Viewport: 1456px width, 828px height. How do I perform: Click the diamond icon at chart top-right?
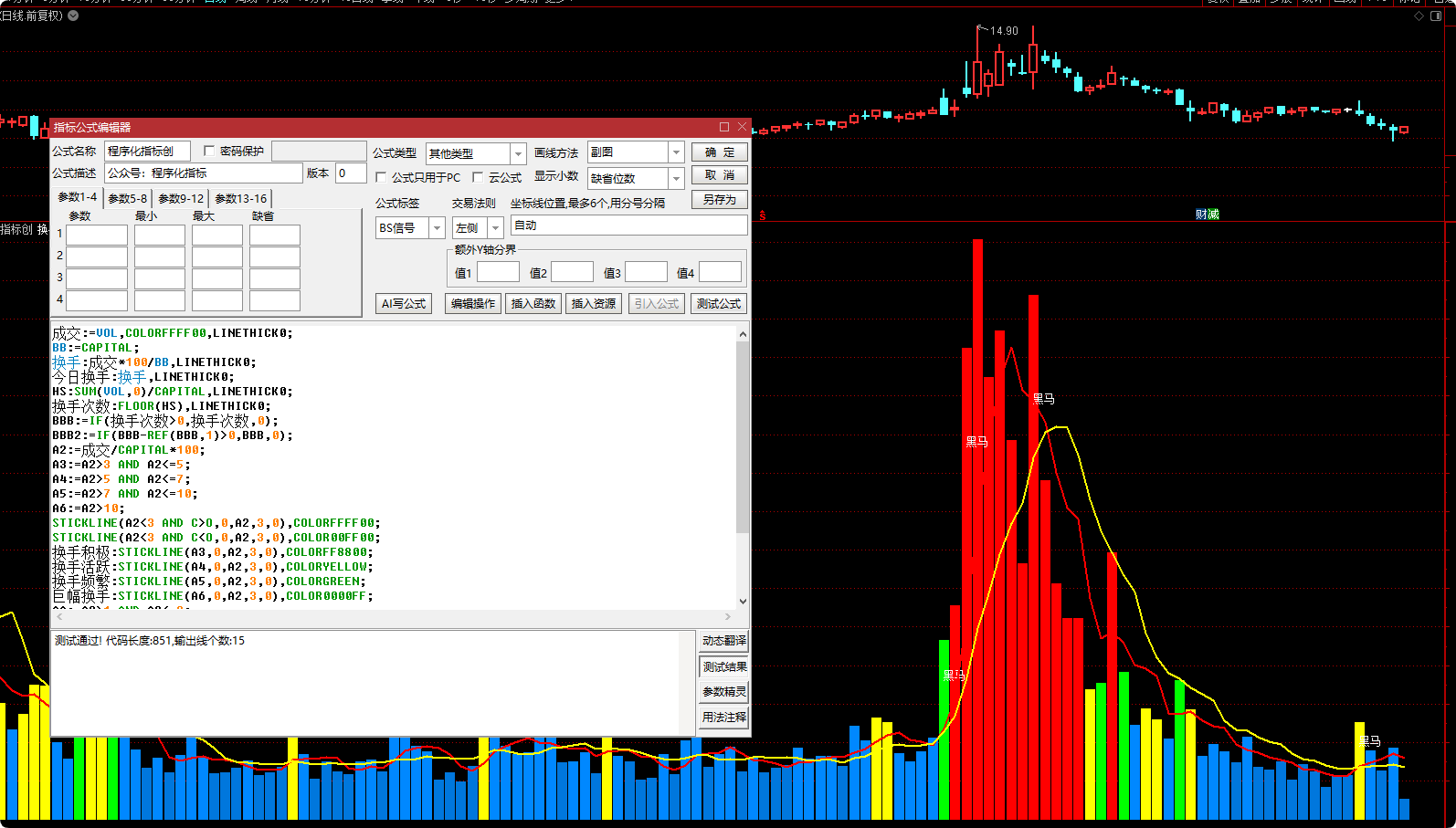point(1419,16)
